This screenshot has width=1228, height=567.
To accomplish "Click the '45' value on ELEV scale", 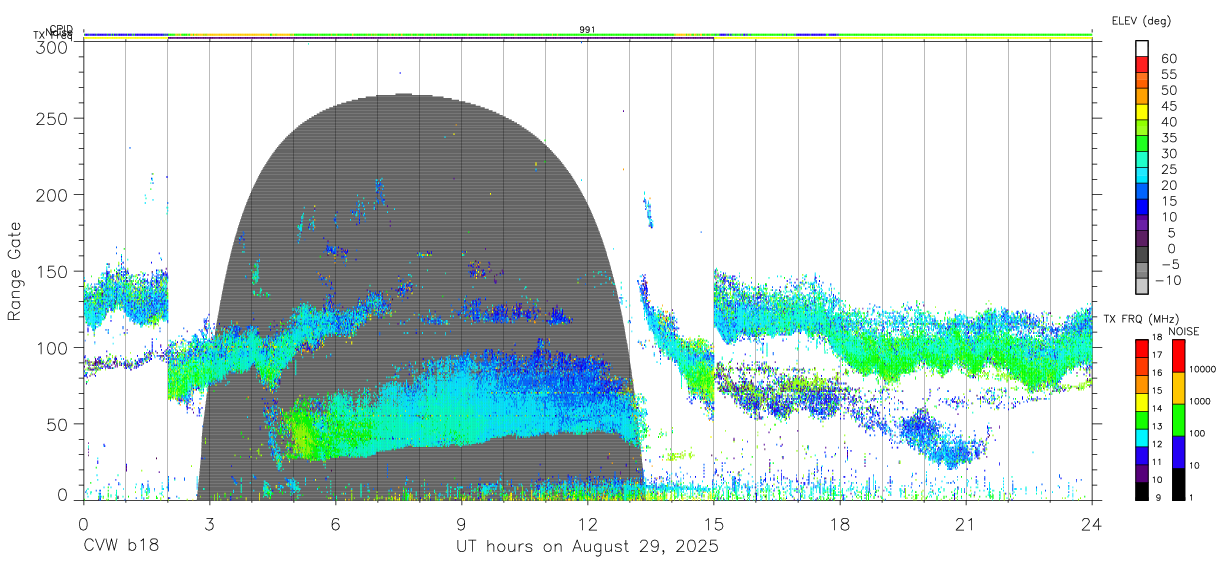I will (x=1168, y=106).
